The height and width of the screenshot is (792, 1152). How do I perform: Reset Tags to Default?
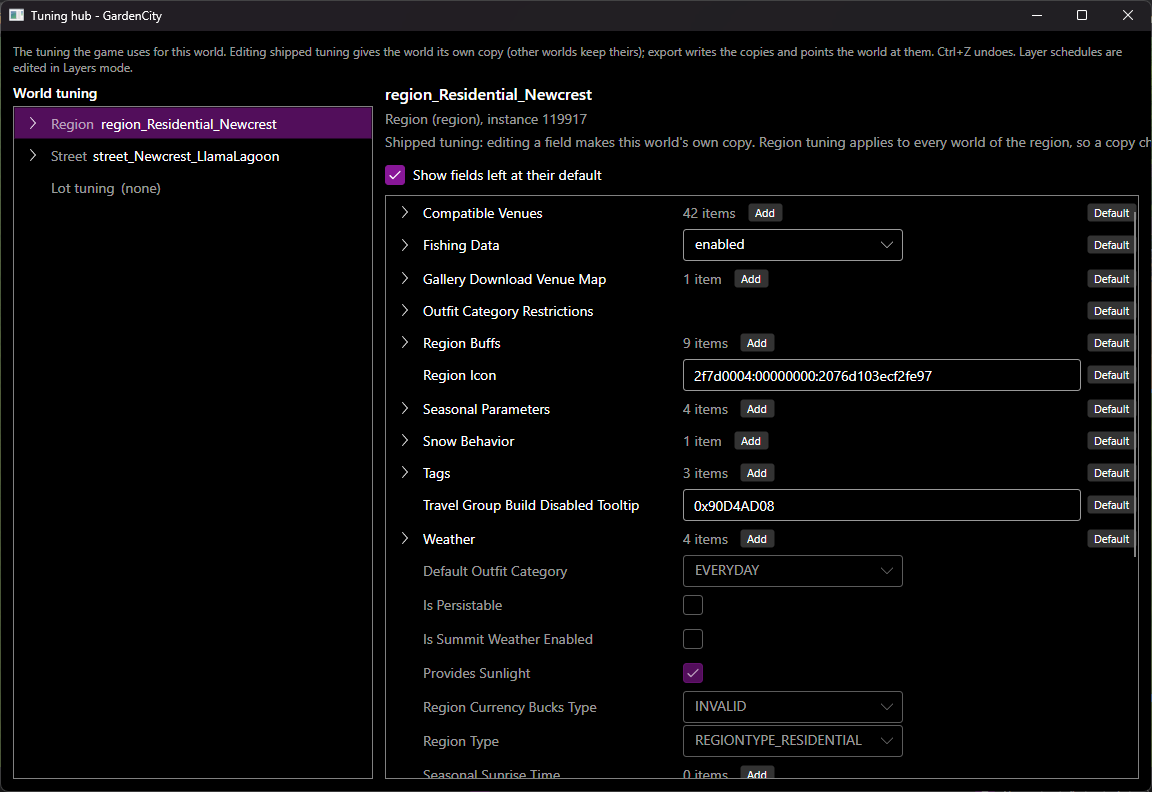1111,473
